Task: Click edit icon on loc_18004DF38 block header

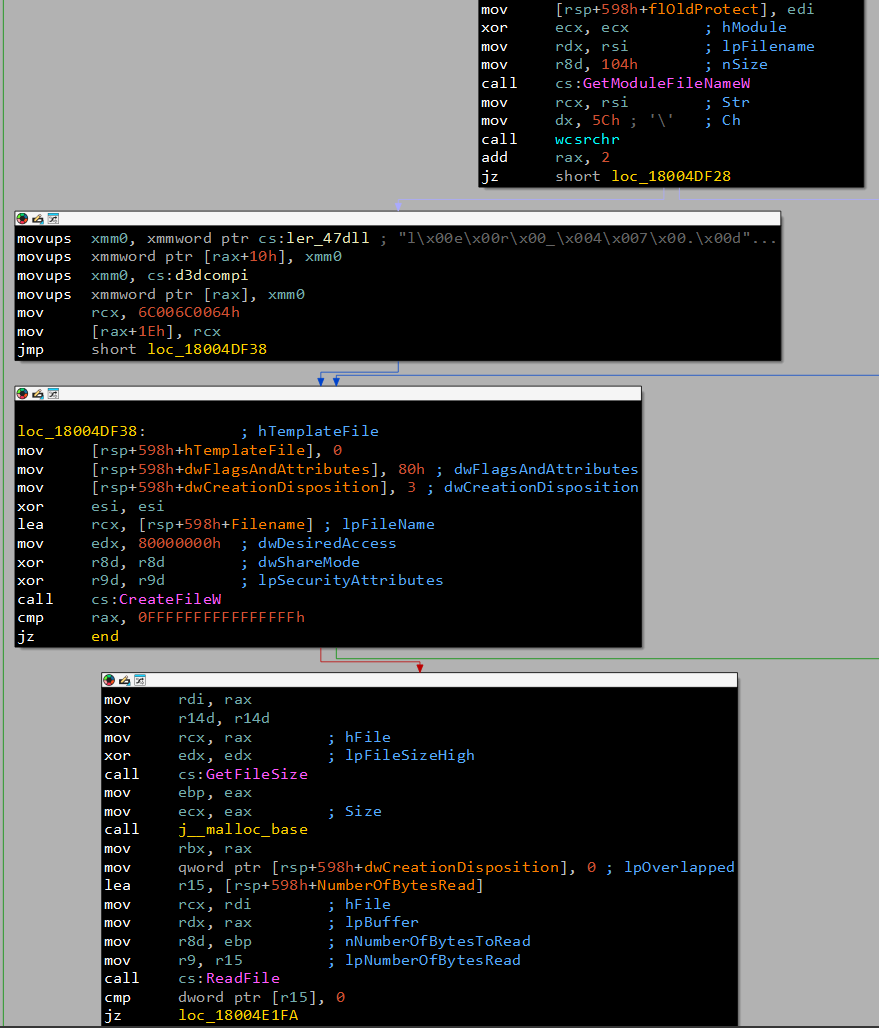Action: [38, 393]
